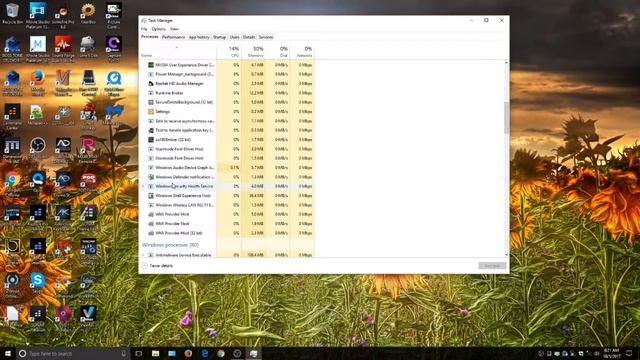This screenshot has width=640, height=360.
Task: Expand the Antimalware Service Executable row
Action: tap(143, 255)
